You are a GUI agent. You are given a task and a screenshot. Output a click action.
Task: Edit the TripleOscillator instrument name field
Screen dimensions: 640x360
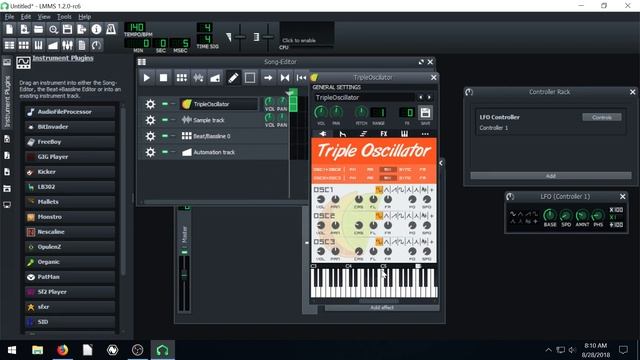pos(364,98)
